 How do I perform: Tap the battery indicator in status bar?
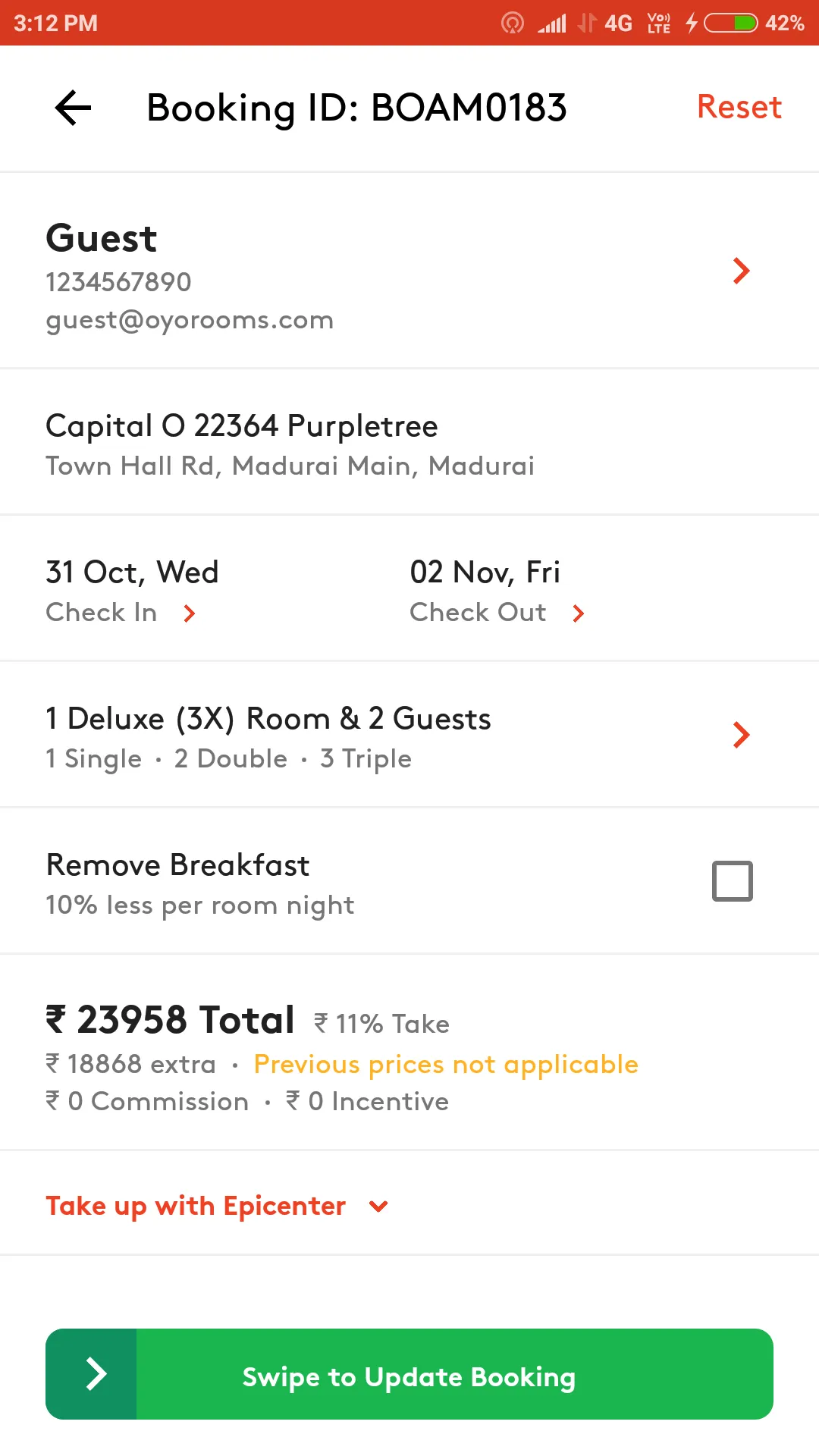(730, 24)
